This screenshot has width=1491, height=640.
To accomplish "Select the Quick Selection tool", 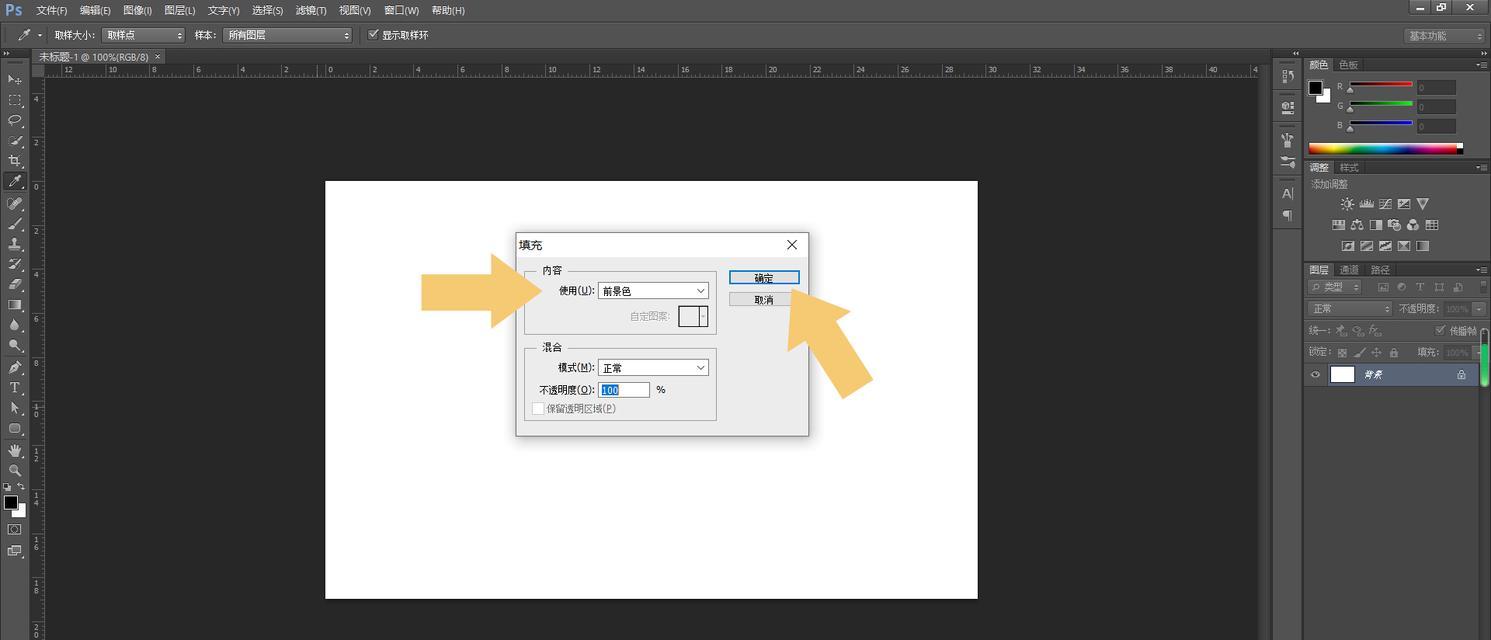I will coord(15,141).
